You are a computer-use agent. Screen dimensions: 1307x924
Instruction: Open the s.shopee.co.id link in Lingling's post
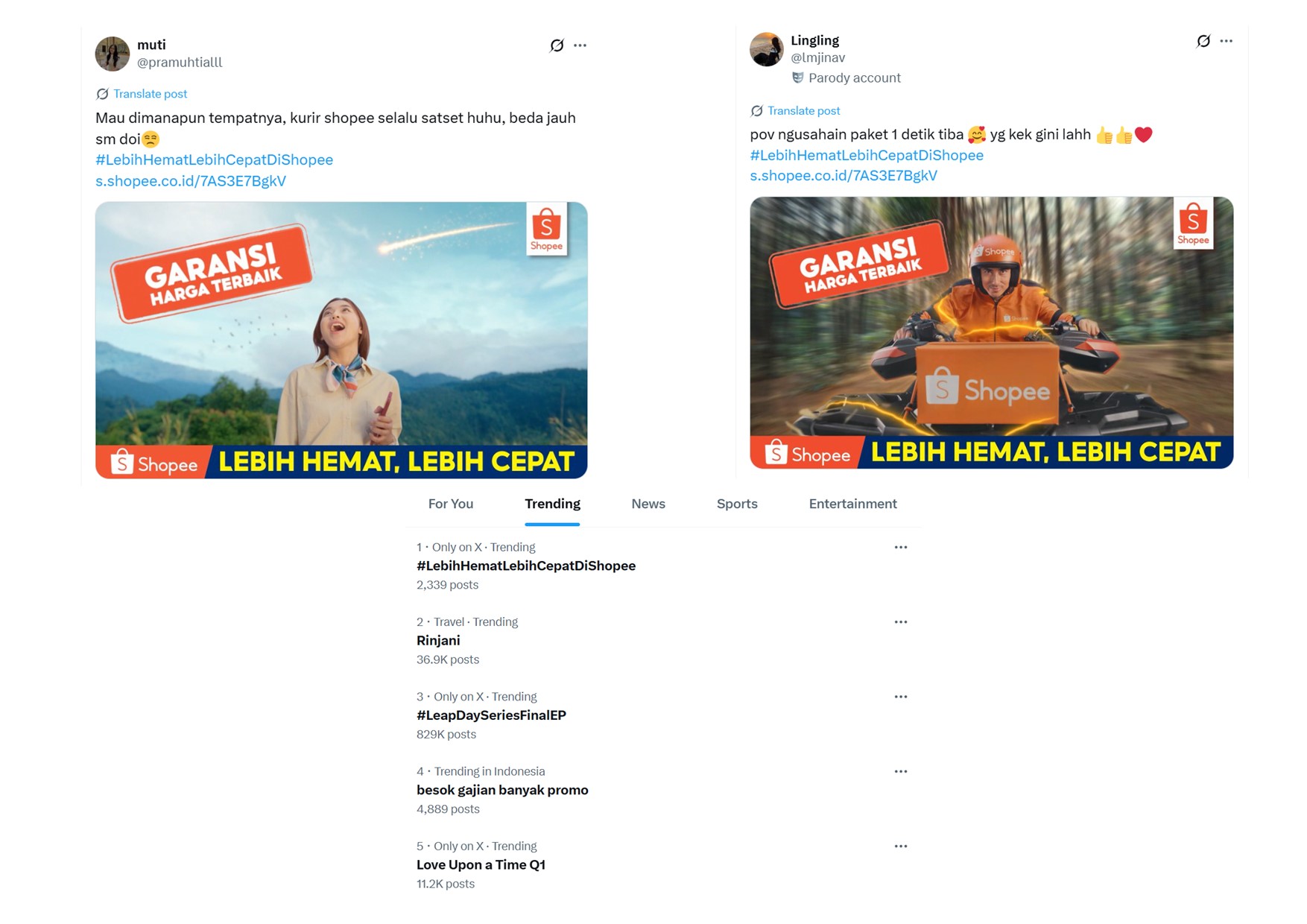(x=844, y=176)
